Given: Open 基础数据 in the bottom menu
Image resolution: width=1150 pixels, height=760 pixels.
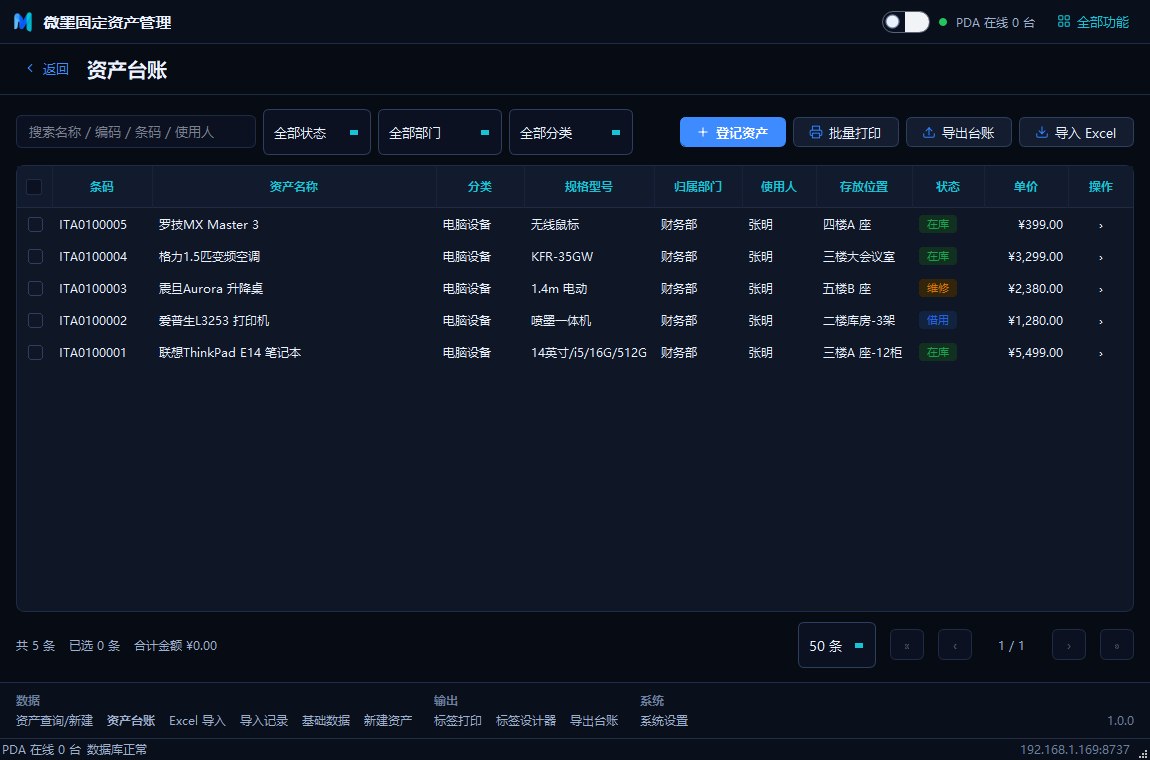Looking at the screenshot, I should [326, 720].
